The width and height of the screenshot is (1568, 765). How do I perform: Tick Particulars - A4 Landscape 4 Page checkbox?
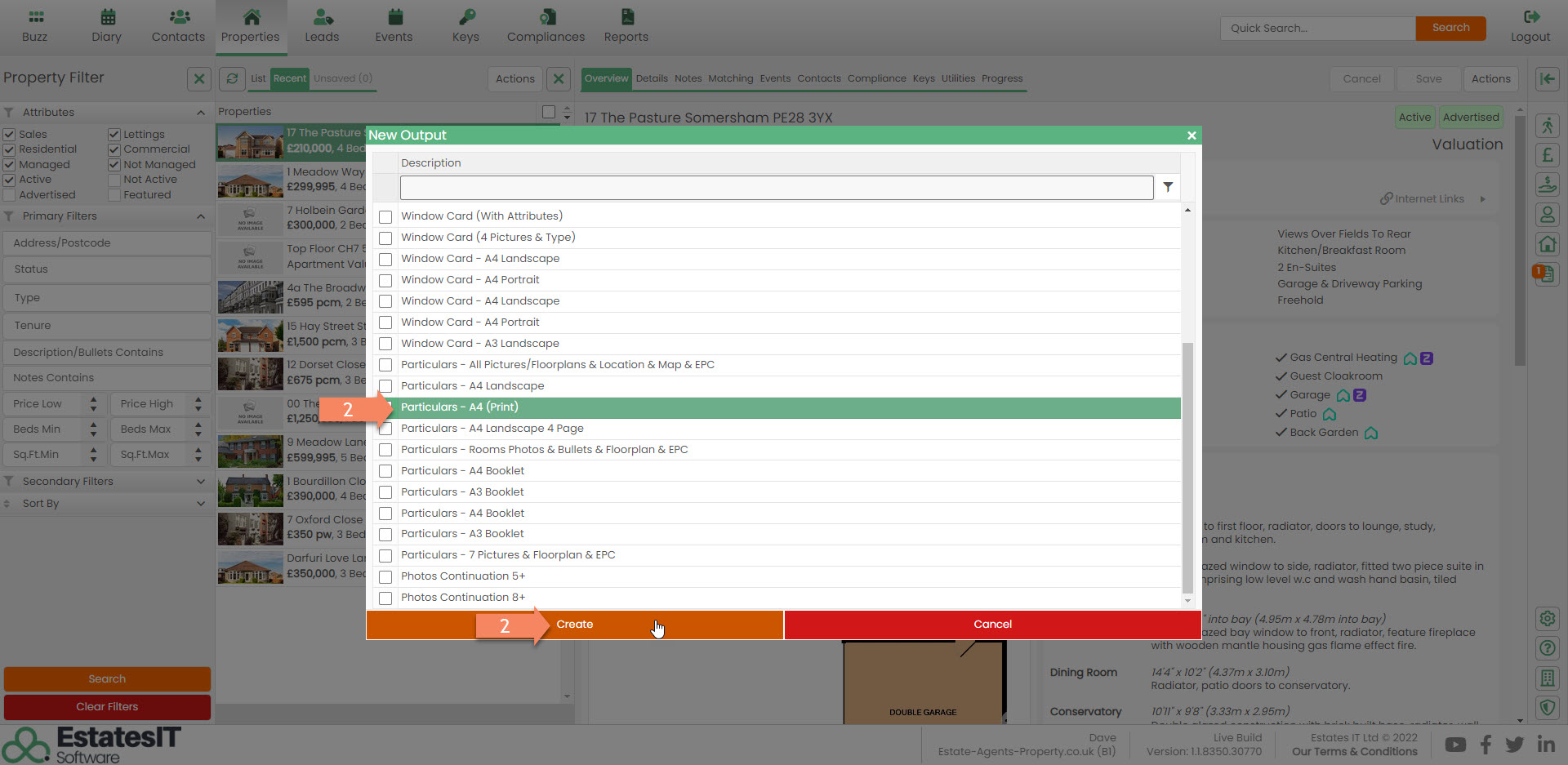tap(385, 429)
